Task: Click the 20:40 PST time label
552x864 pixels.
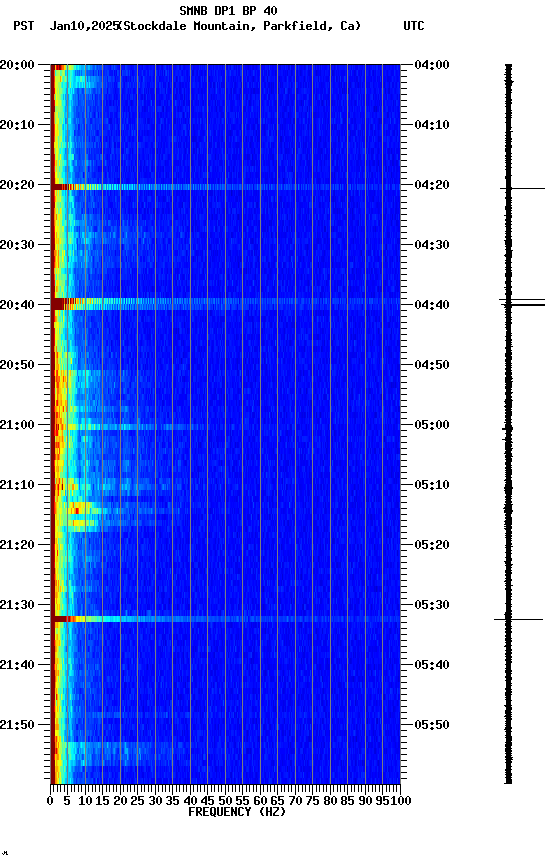Action: [17, 305]
